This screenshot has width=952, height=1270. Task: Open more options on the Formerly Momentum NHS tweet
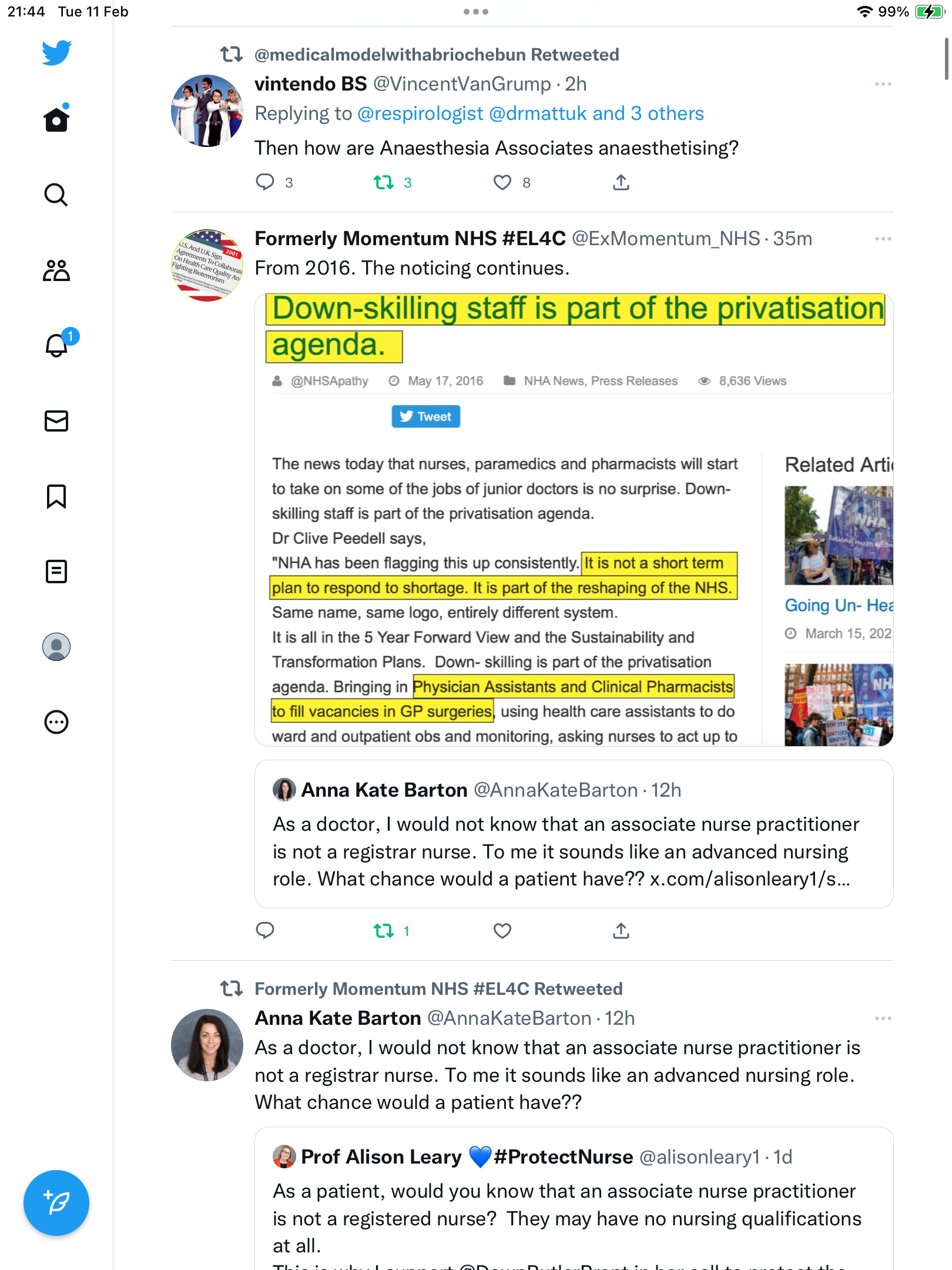(883, 239)
